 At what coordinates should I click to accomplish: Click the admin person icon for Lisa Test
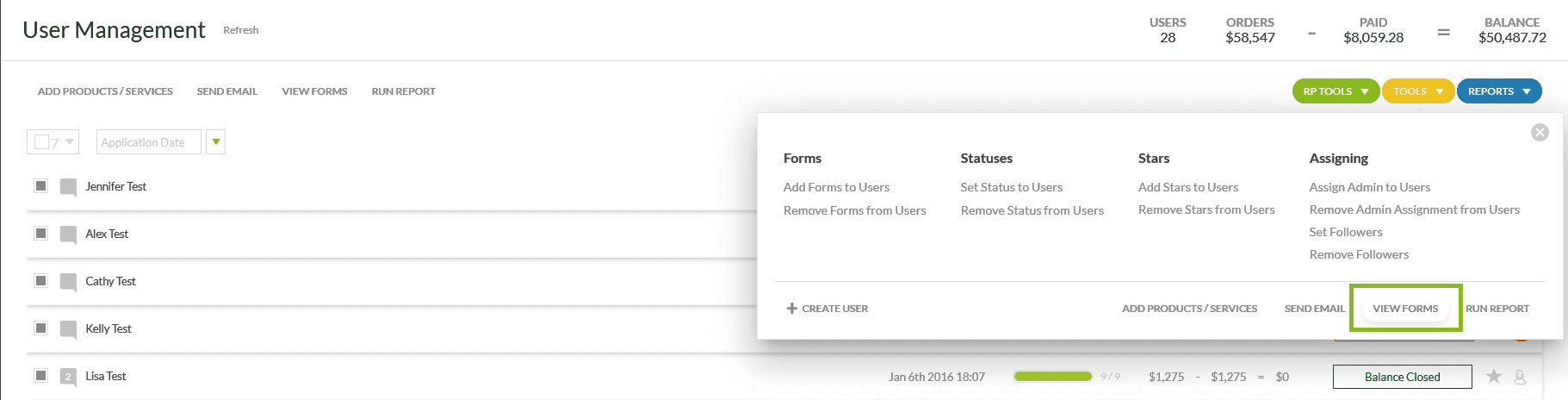(x=1520, y=377)
